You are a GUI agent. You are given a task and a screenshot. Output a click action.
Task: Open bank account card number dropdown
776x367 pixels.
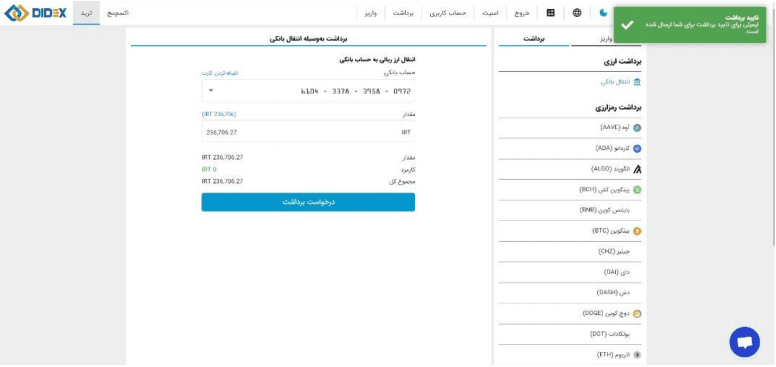coord(308,91)
